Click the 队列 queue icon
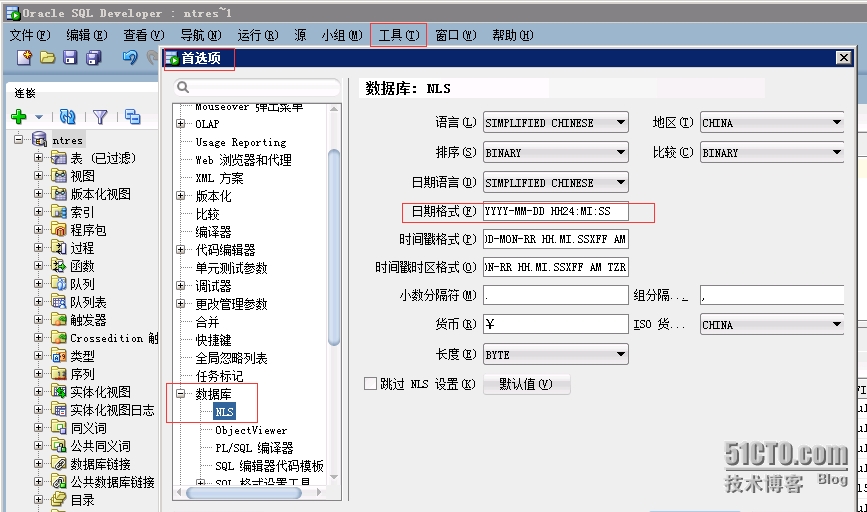Image resolution: width=867 pixels, height=512 pixels. pos(59,284)
